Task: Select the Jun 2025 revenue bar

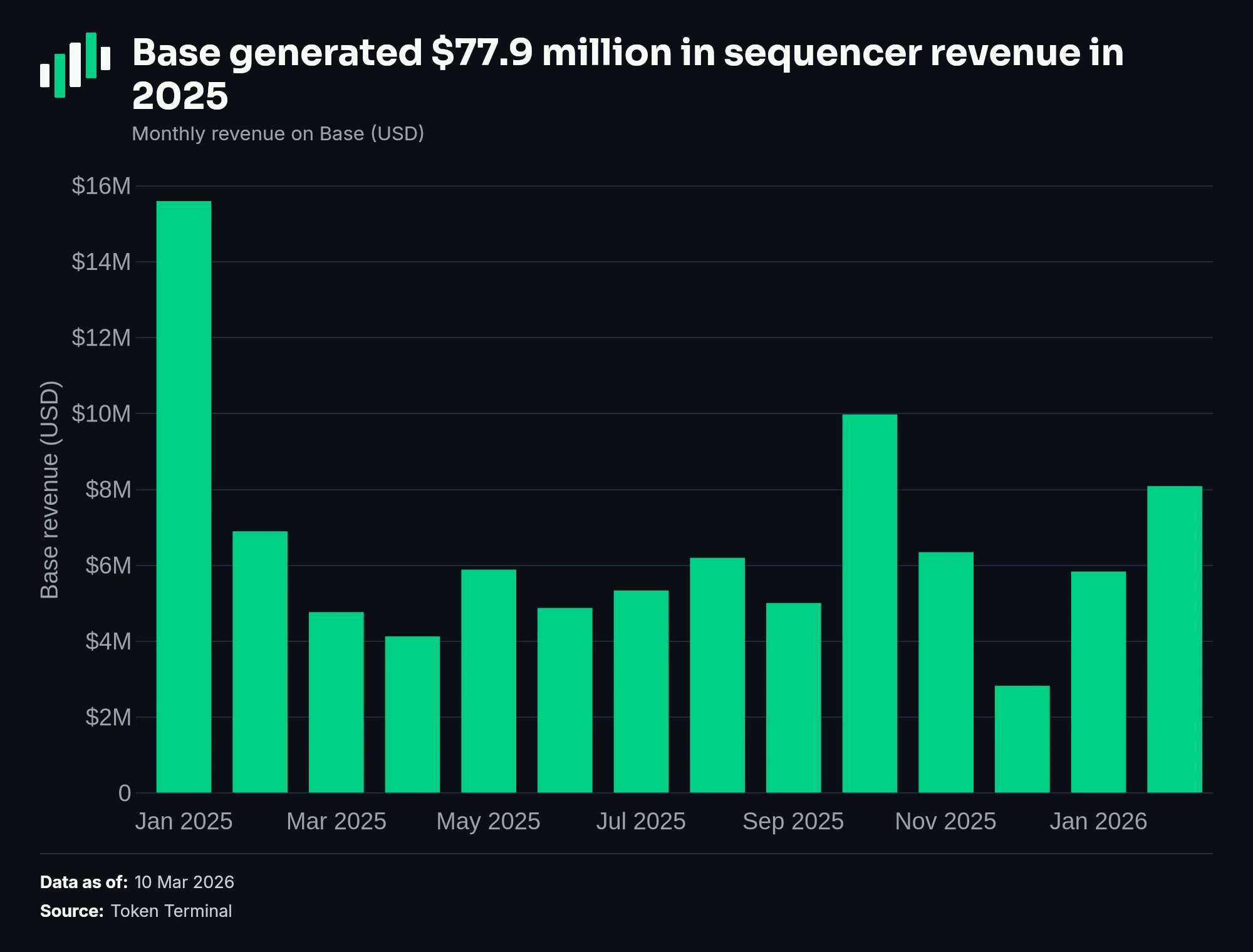Action: (565, 700)
